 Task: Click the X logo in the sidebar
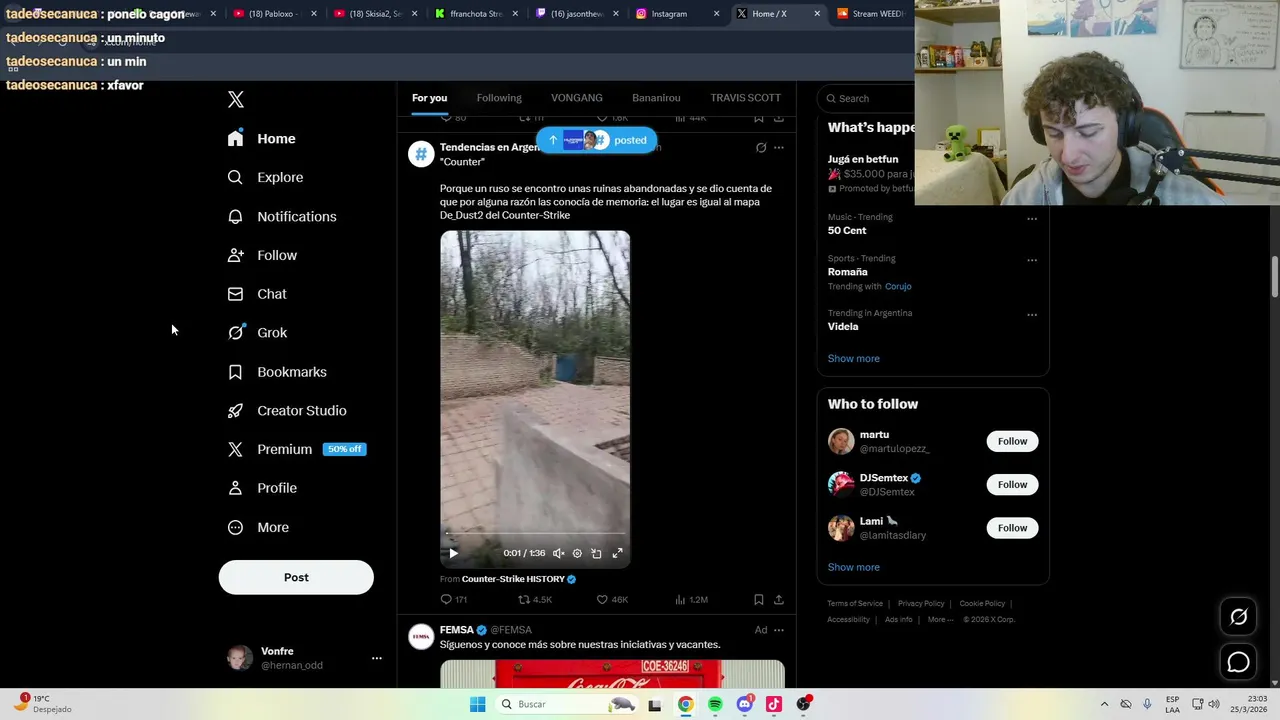click(236, 99)
